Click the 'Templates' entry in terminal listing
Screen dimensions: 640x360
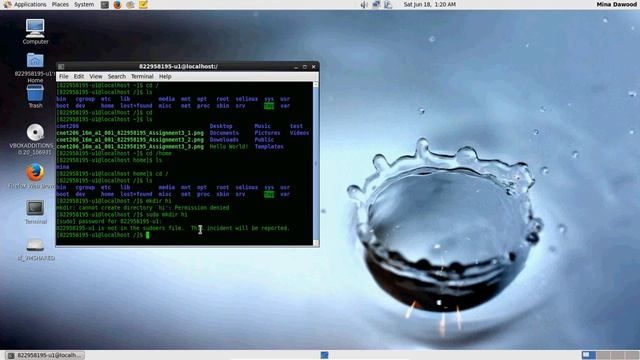tap(269, 147)
